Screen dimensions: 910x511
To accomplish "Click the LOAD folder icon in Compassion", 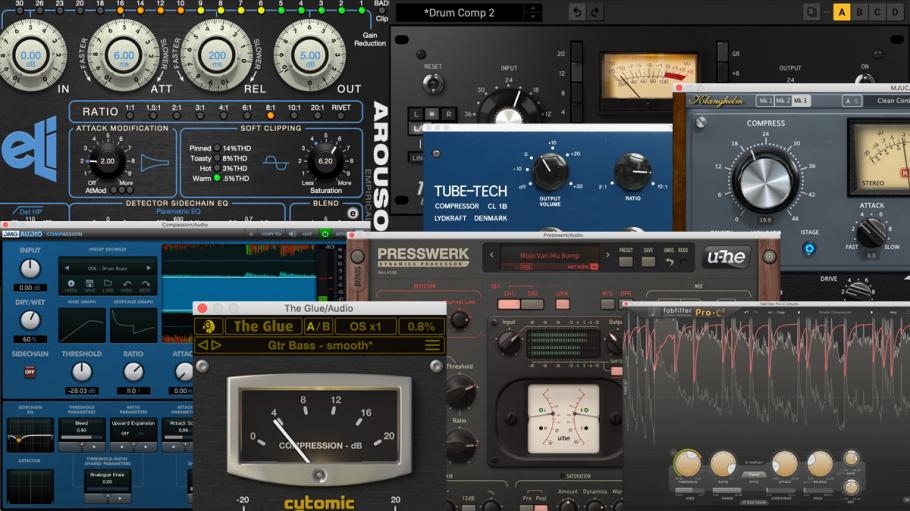I will (x=108, y=285).
